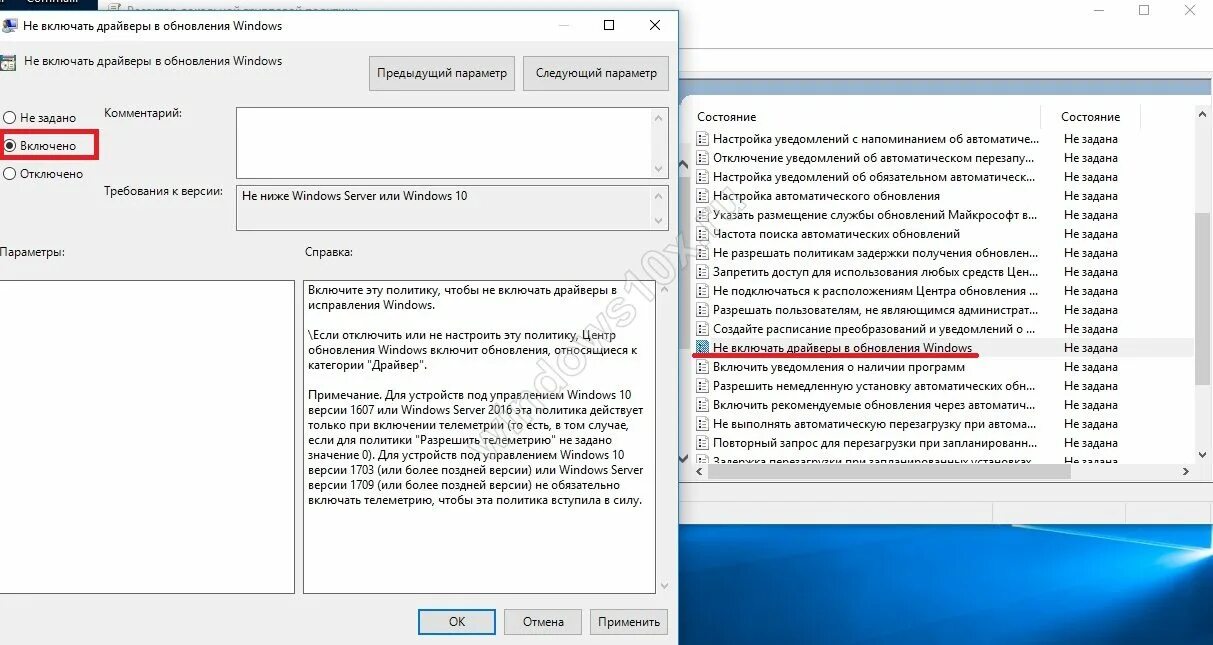Screen dimensions: 1213x645
Task: Click inside the 'Комментарий' text box
Action: (x=444, y=143)
